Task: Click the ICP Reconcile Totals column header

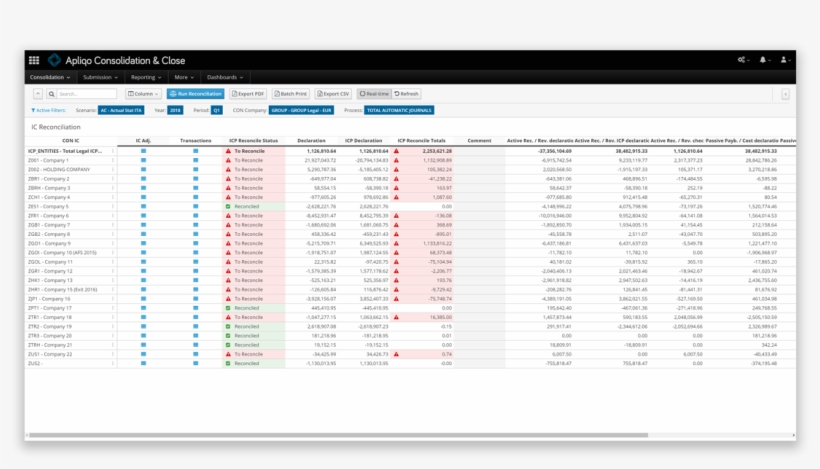Action: [422, 141]
